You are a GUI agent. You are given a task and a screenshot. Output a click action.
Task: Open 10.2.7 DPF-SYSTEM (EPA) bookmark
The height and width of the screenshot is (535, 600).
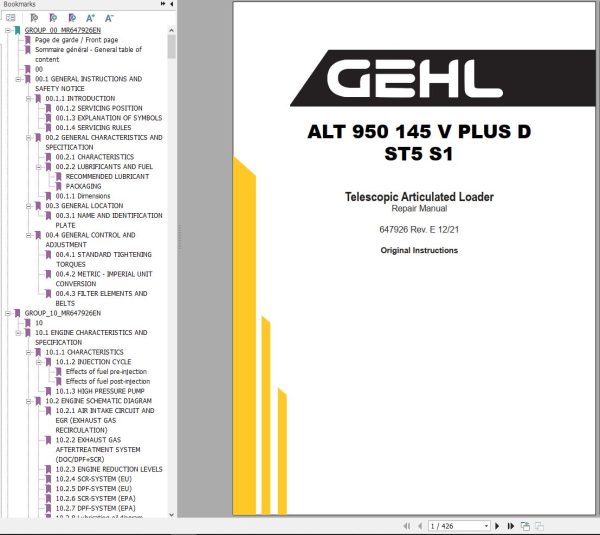[95, 508]
